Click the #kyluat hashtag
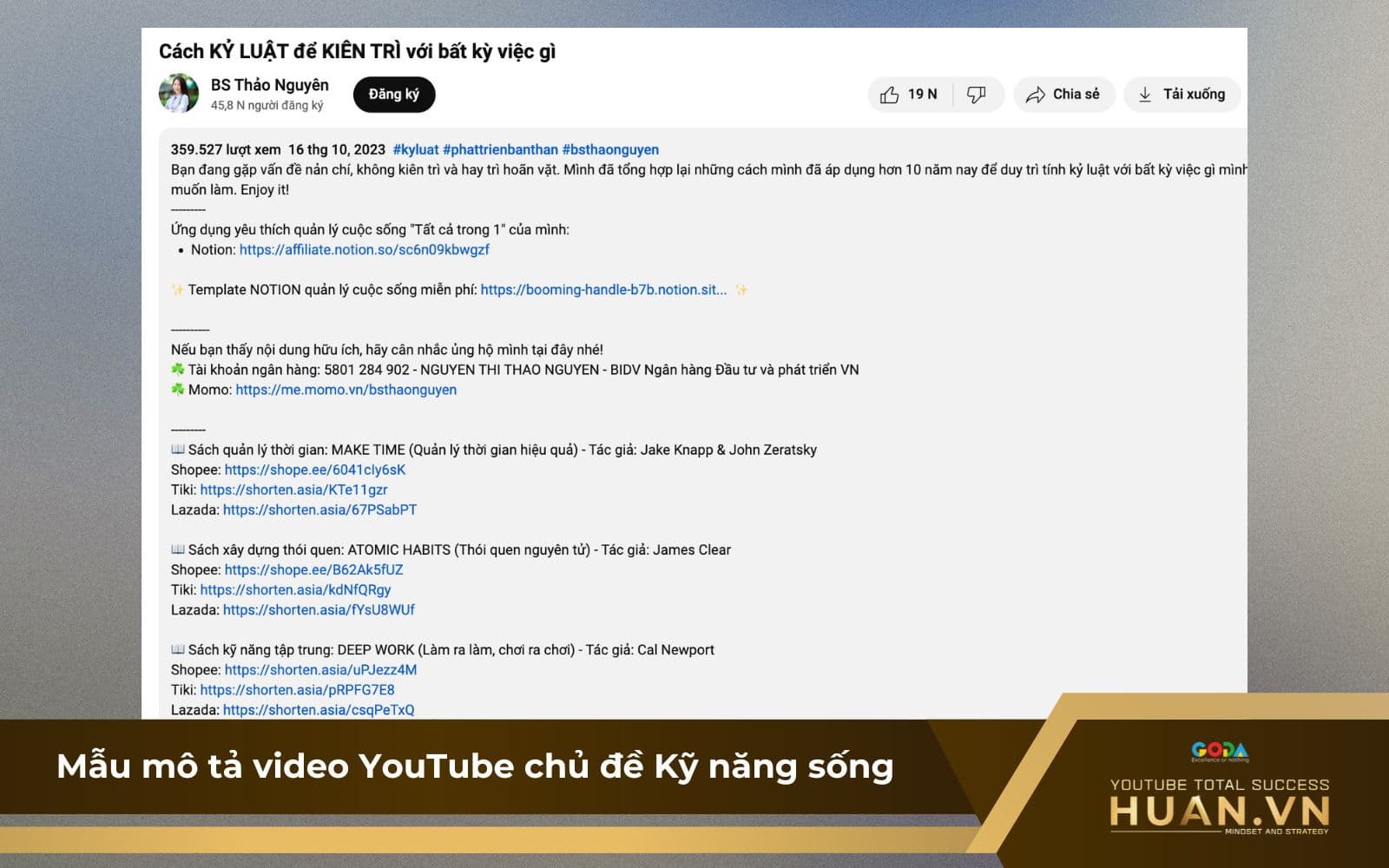 coord(416,149)
